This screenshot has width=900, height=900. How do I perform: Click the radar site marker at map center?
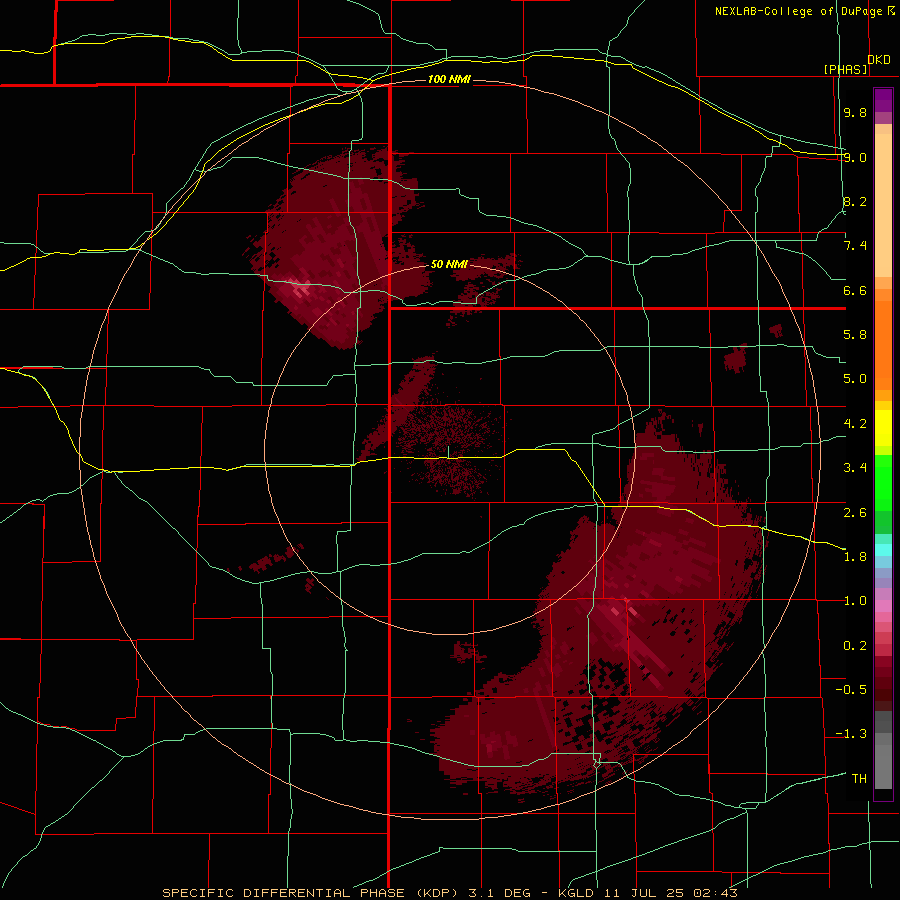point(448,453)
